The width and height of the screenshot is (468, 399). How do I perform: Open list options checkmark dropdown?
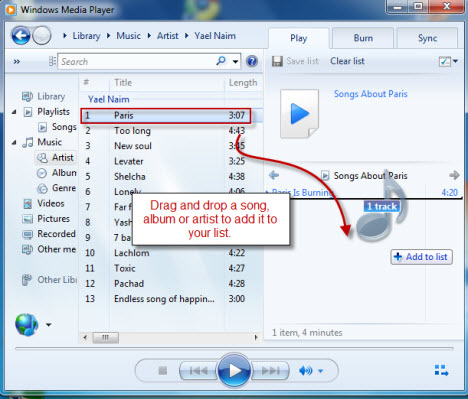tap(448, 61)
